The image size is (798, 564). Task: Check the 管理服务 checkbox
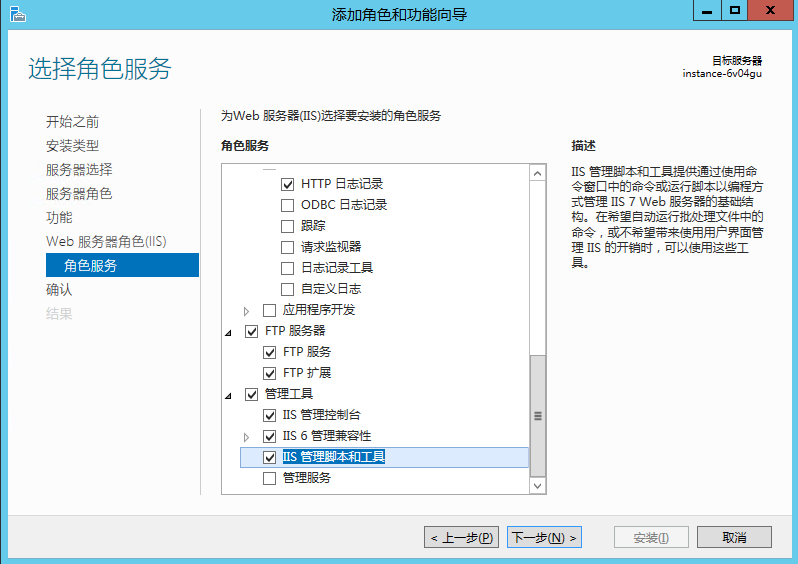point(269,478)
